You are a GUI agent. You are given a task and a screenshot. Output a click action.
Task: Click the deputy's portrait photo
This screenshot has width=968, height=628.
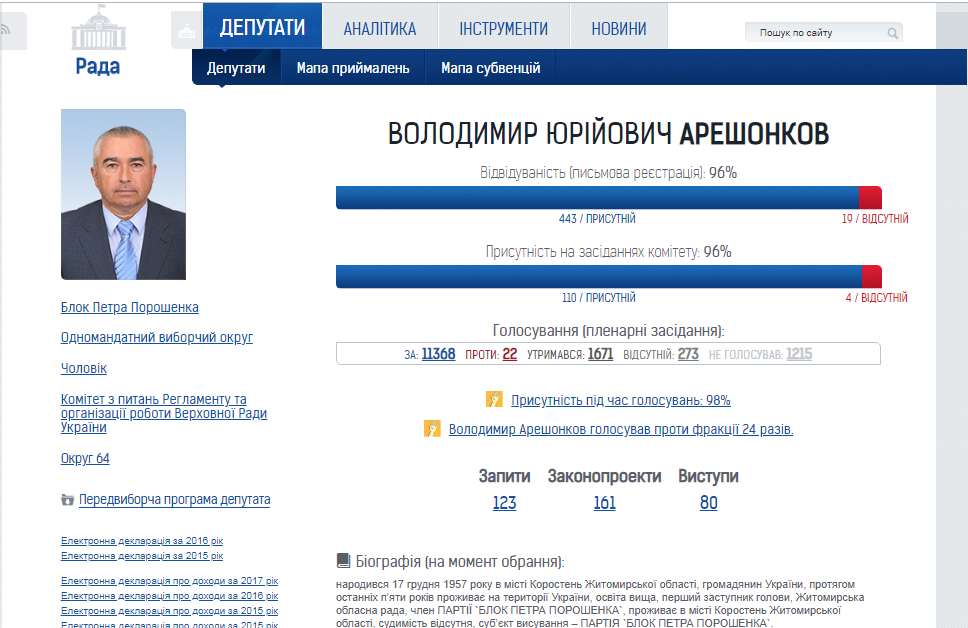click(123, 194)
